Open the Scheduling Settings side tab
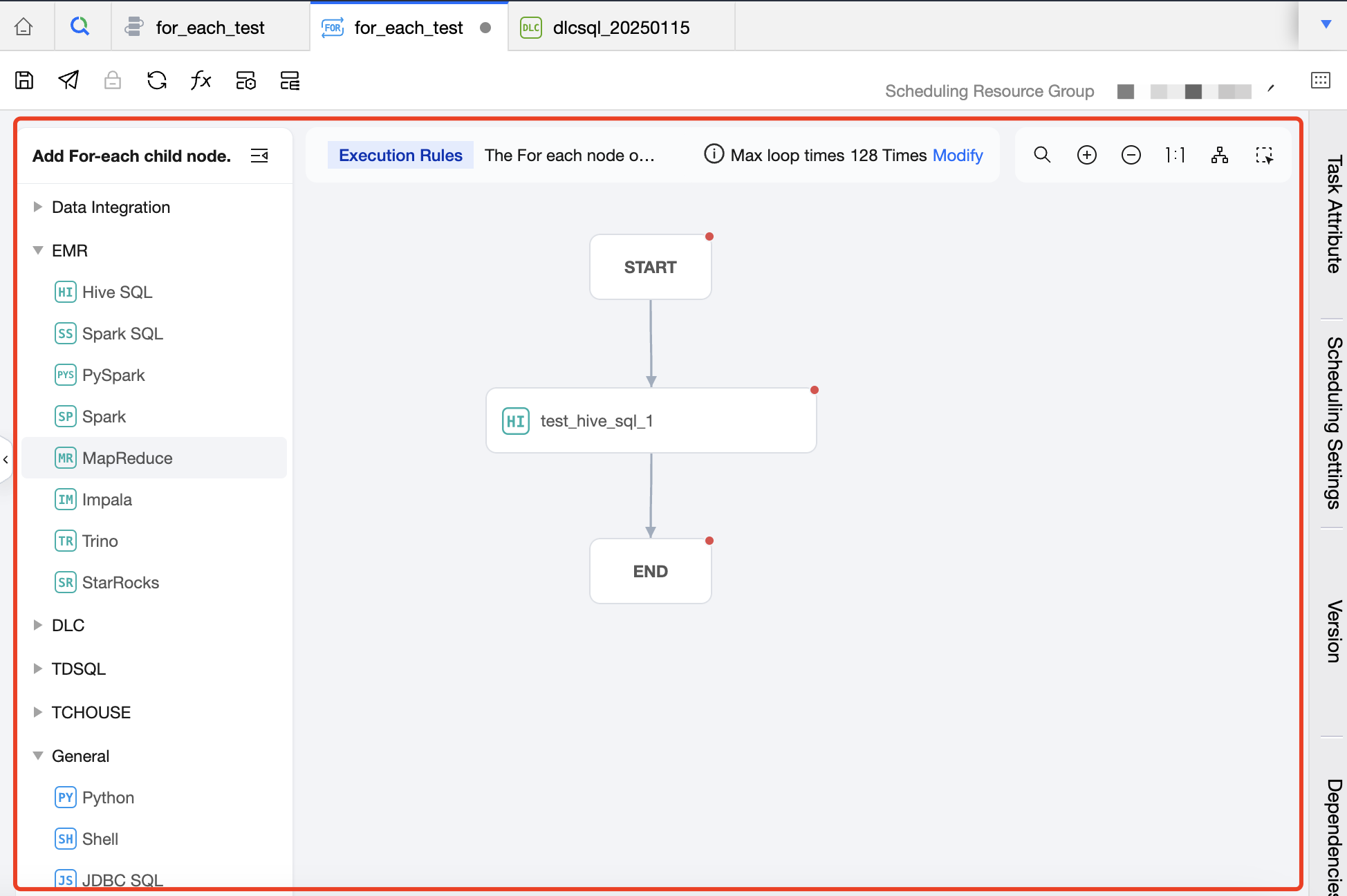The image size is (1347, 896). click(1334, 423)
